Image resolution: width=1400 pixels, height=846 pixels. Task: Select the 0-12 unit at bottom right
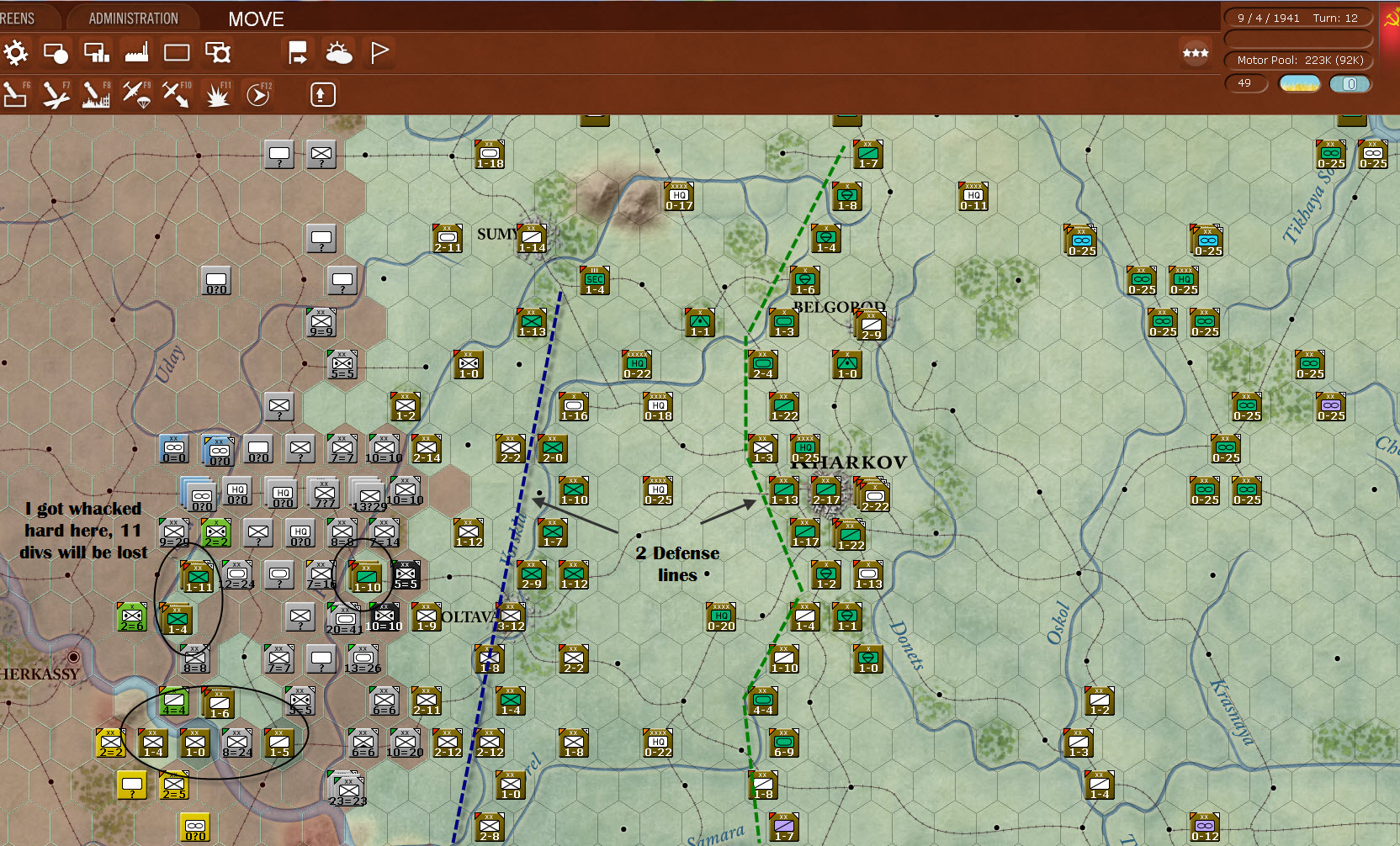pos(1205,827)
